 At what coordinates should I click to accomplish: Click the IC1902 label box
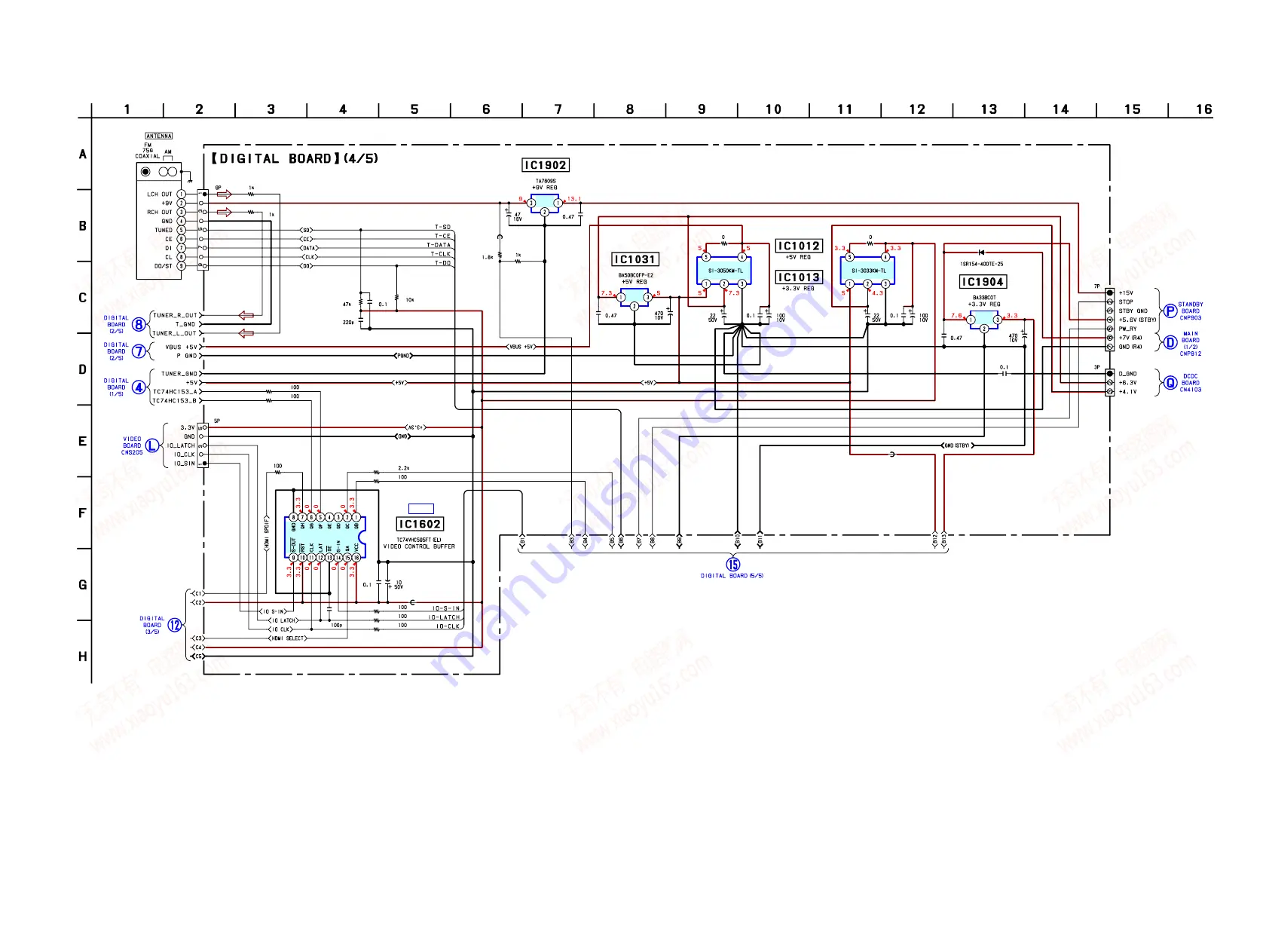546,165
